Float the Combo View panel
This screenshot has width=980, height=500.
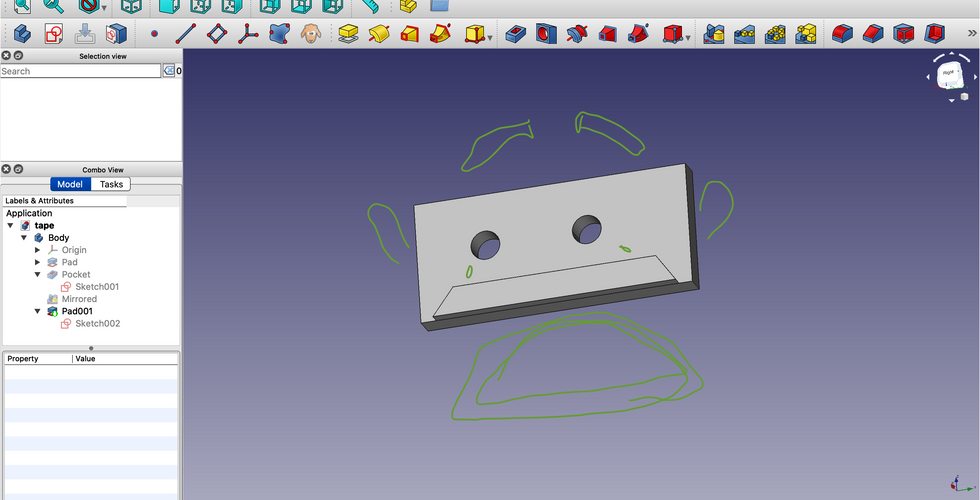tap(18, 169)
